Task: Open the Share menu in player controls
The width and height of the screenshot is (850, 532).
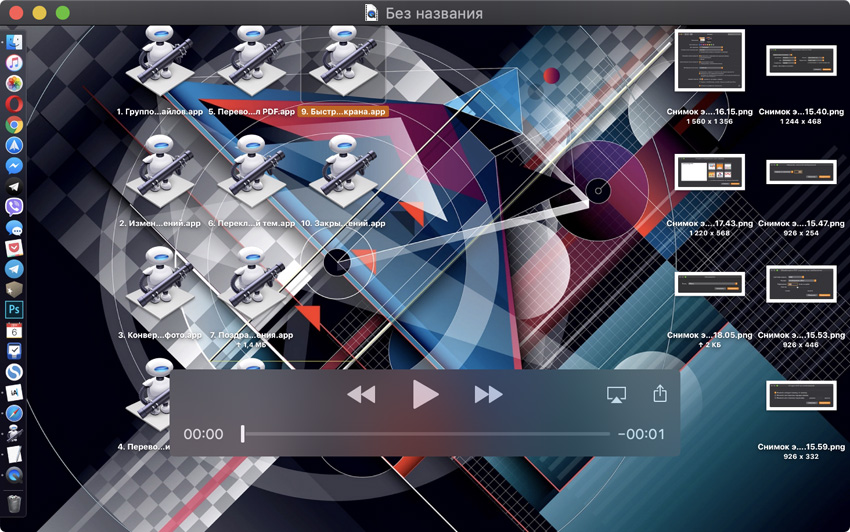Action: tap(660, 393)
